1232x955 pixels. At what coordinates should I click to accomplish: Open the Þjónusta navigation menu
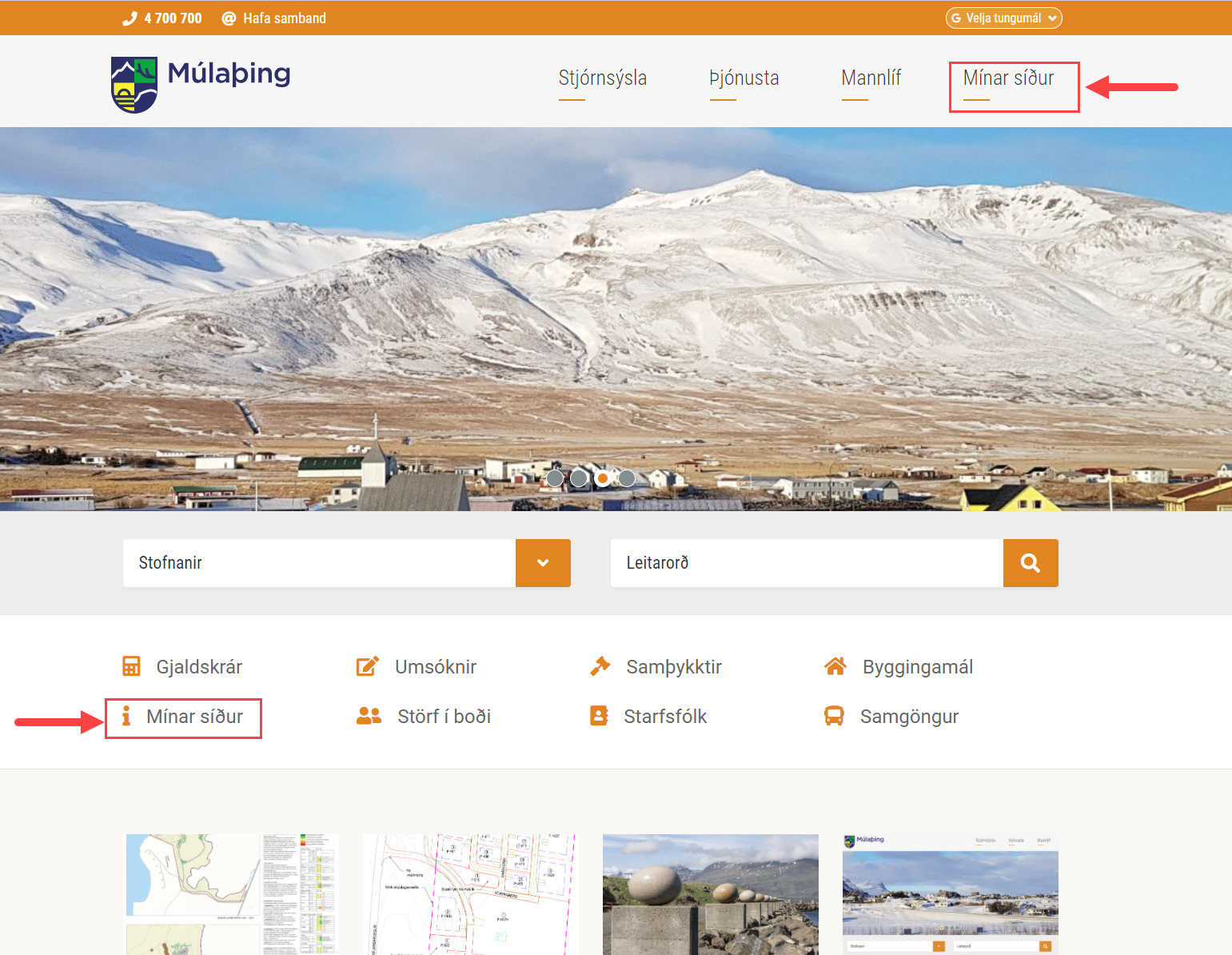tap(744, 78)
